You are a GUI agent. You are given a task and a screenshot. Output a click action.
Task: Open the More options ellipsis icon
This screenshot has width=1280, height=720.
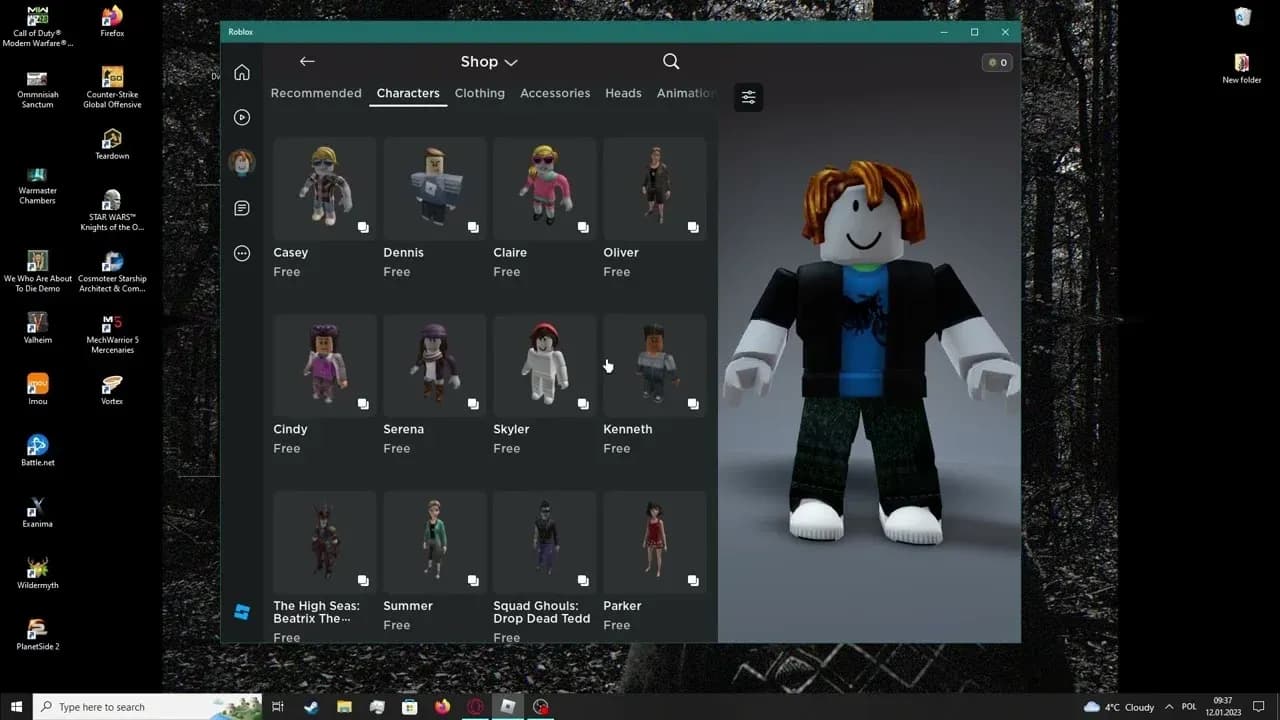pyautogui.click(x=241, y=253)
